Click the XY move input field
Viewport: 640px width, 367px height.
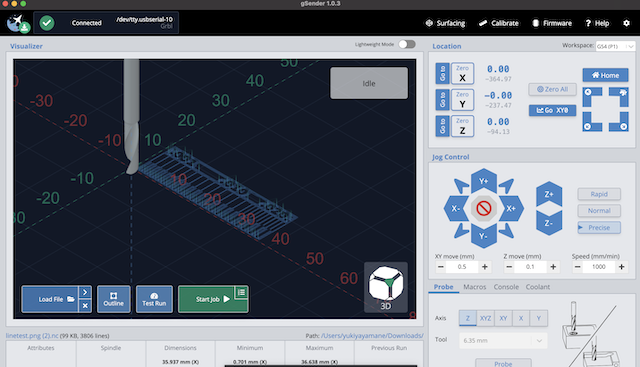coord(462,267)
